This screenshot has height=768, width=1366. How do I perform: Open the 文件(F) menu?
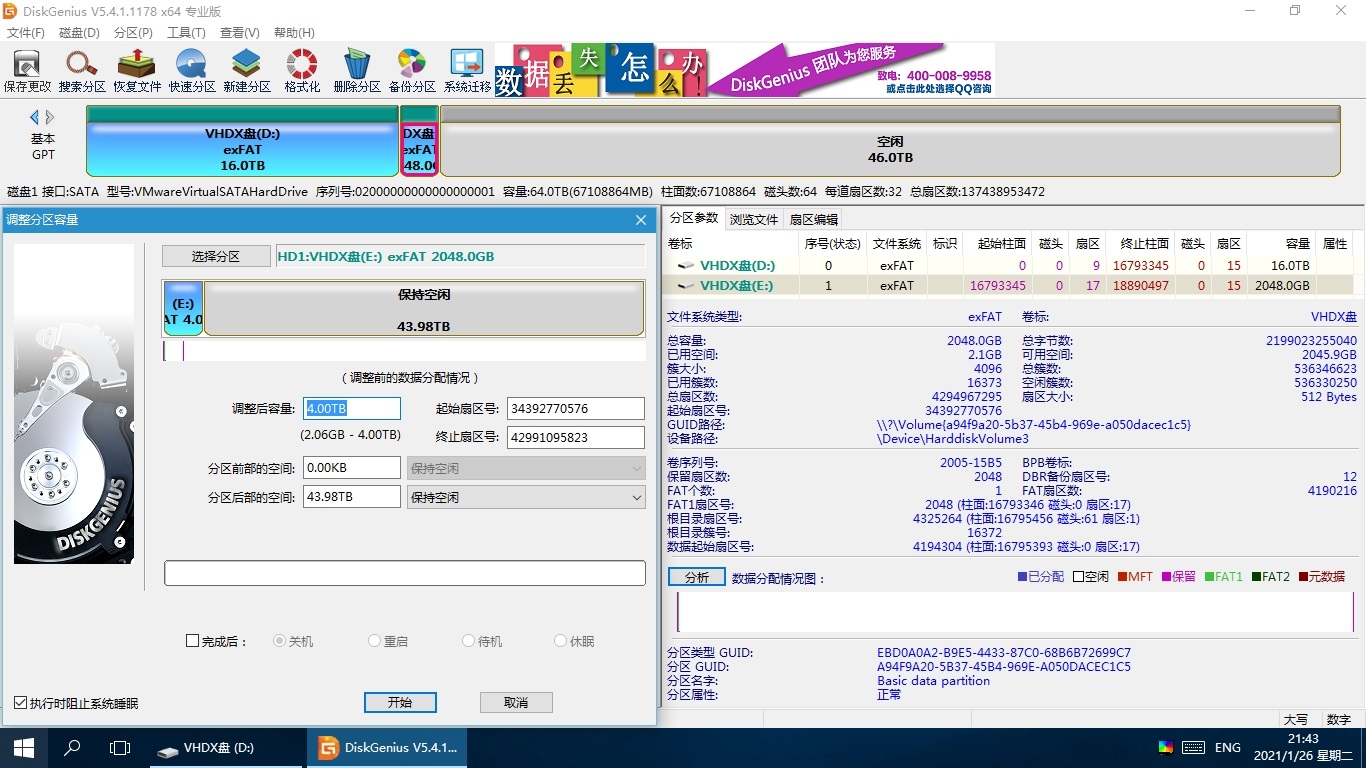[26, 33]
